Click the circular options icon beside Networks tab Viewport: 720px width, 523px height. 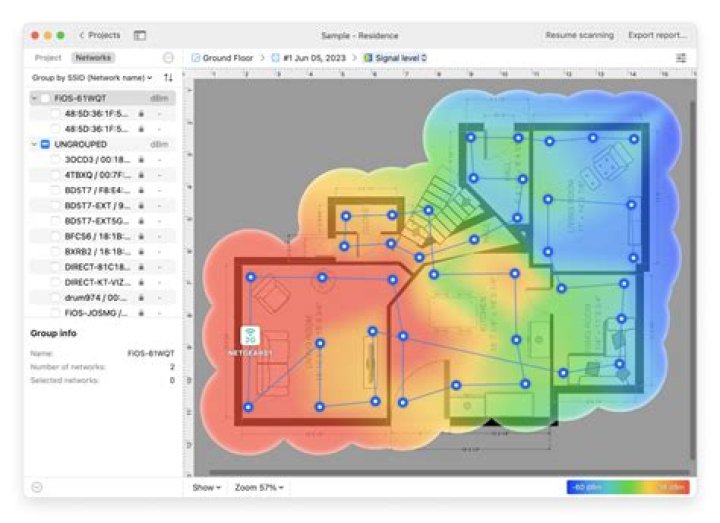[168, 58]
